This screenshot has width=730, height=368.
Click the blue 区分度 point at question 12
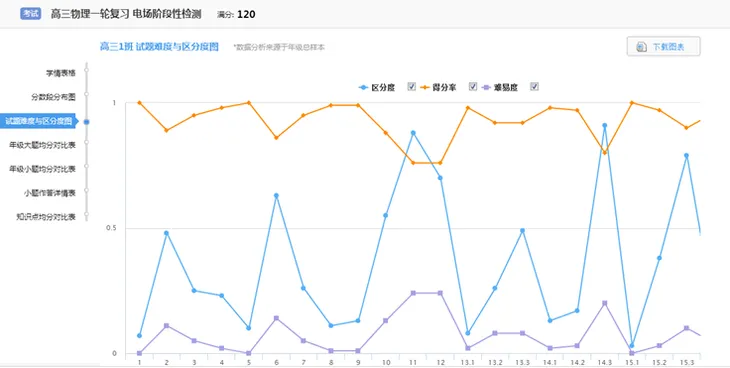click(440, 178)
